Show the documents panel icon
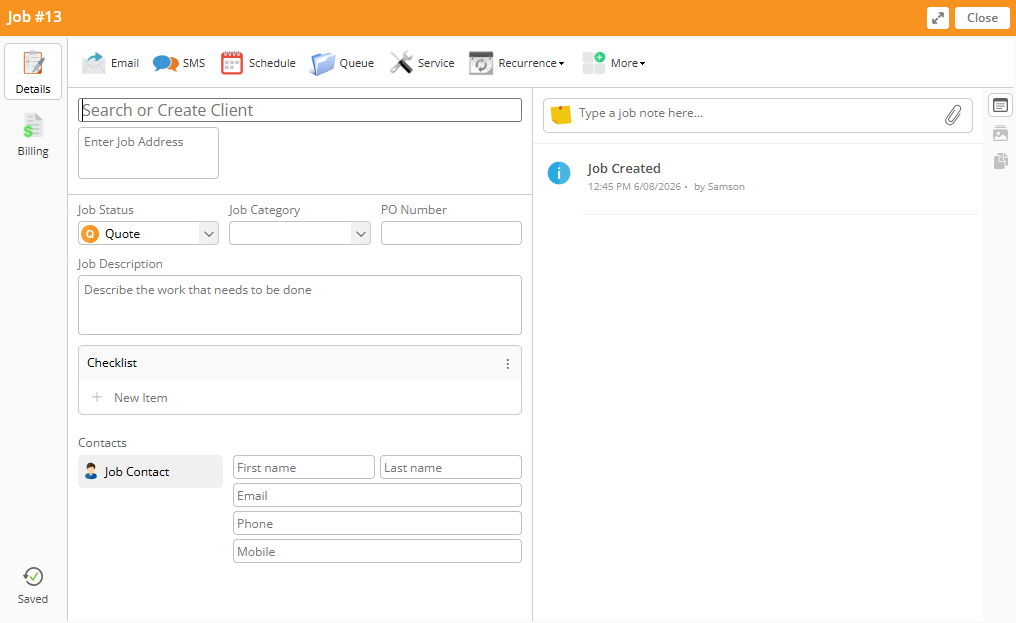The width and height of the screenshot is (1016, 623). [x=1000, y=161]
